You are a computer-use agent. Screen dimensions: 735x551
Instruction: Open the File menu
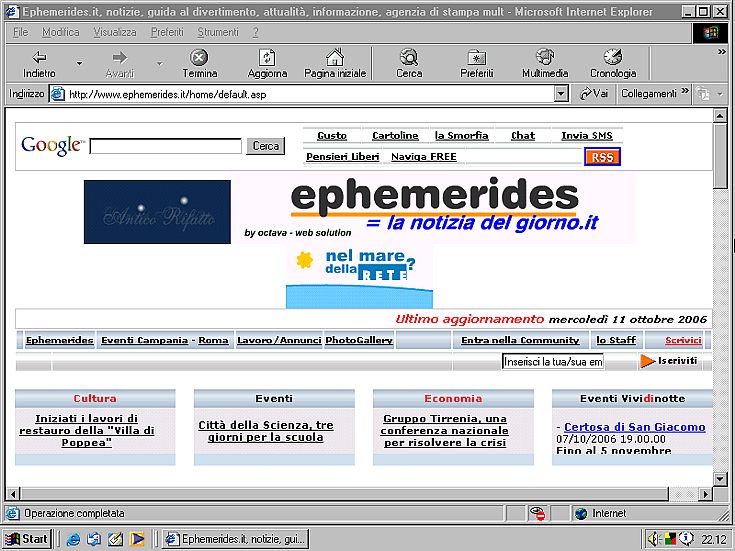pyautogui.click(x=20, y=32)
